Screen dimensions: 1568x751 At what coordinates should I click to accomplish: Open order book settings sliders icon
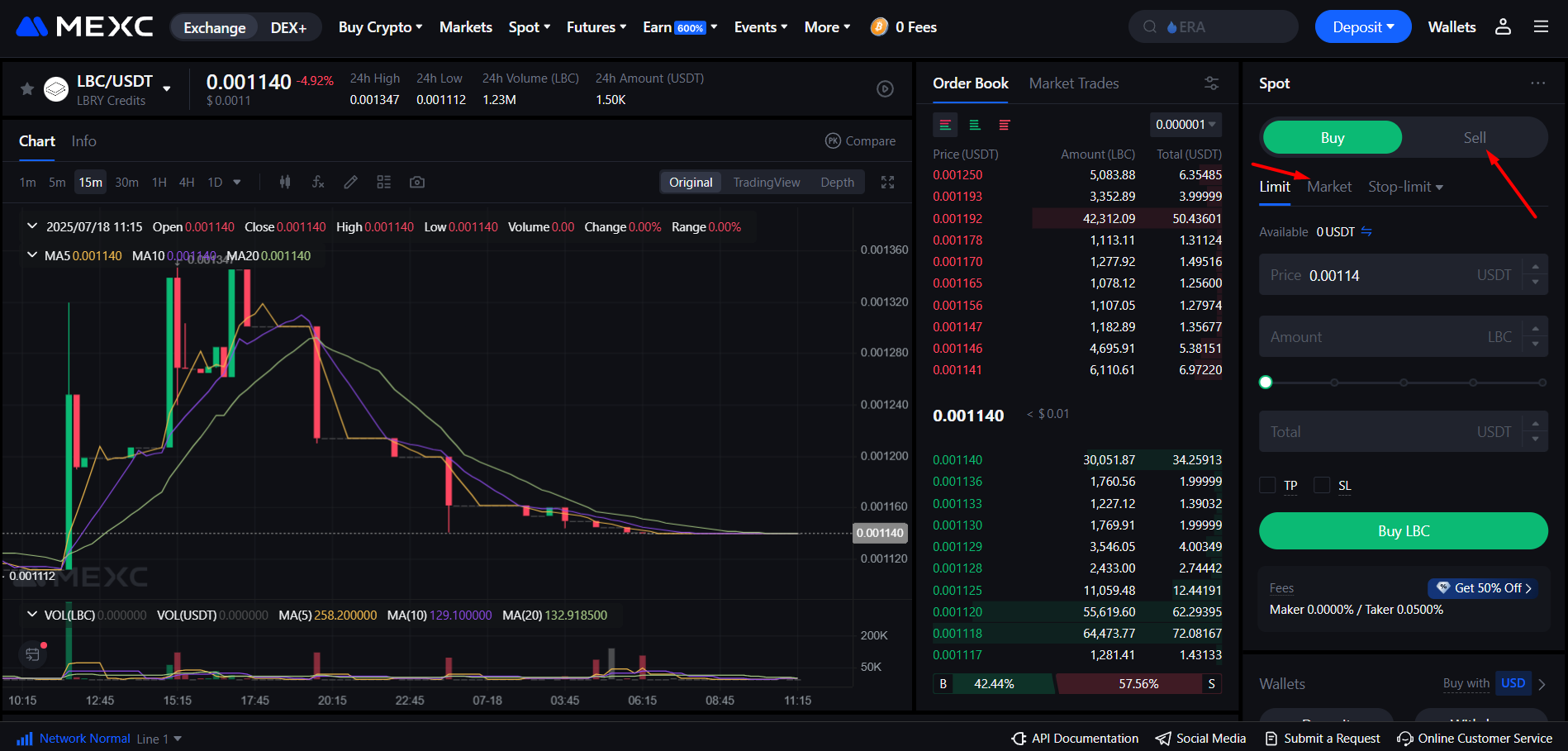[1211, 83]
